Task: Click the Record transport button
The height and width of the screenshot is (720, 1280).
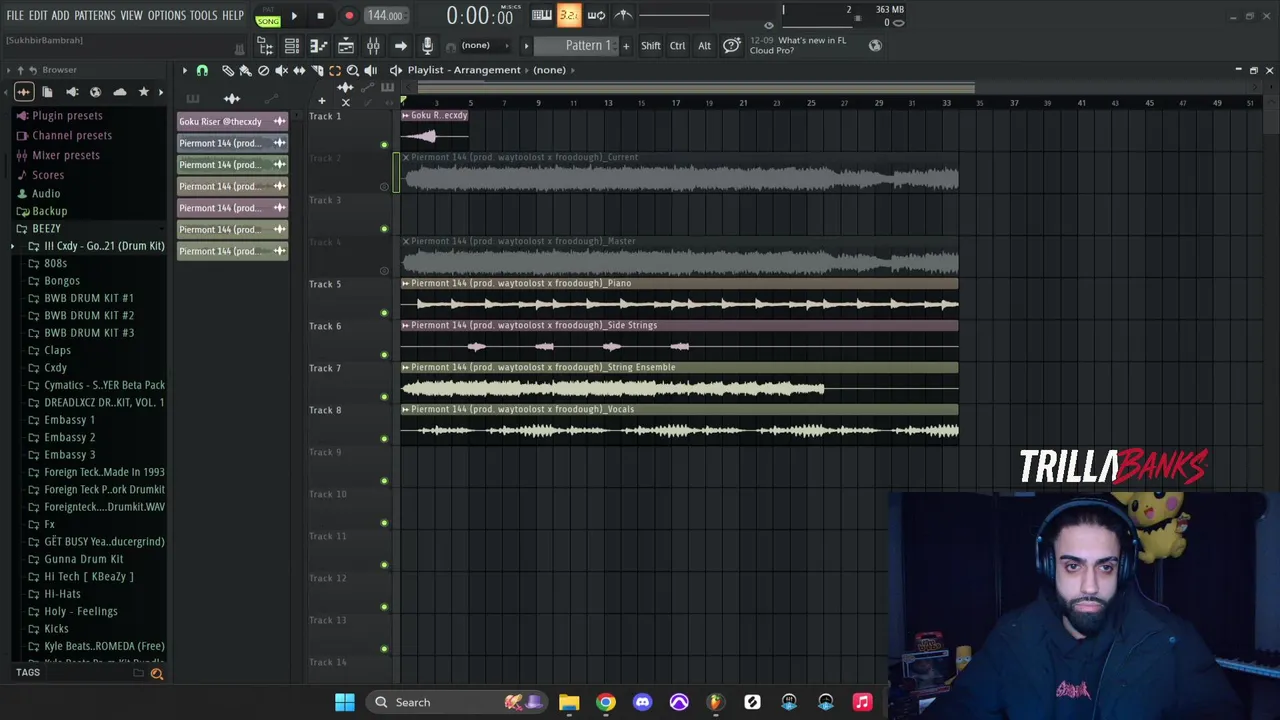Action: pos(349,16)
